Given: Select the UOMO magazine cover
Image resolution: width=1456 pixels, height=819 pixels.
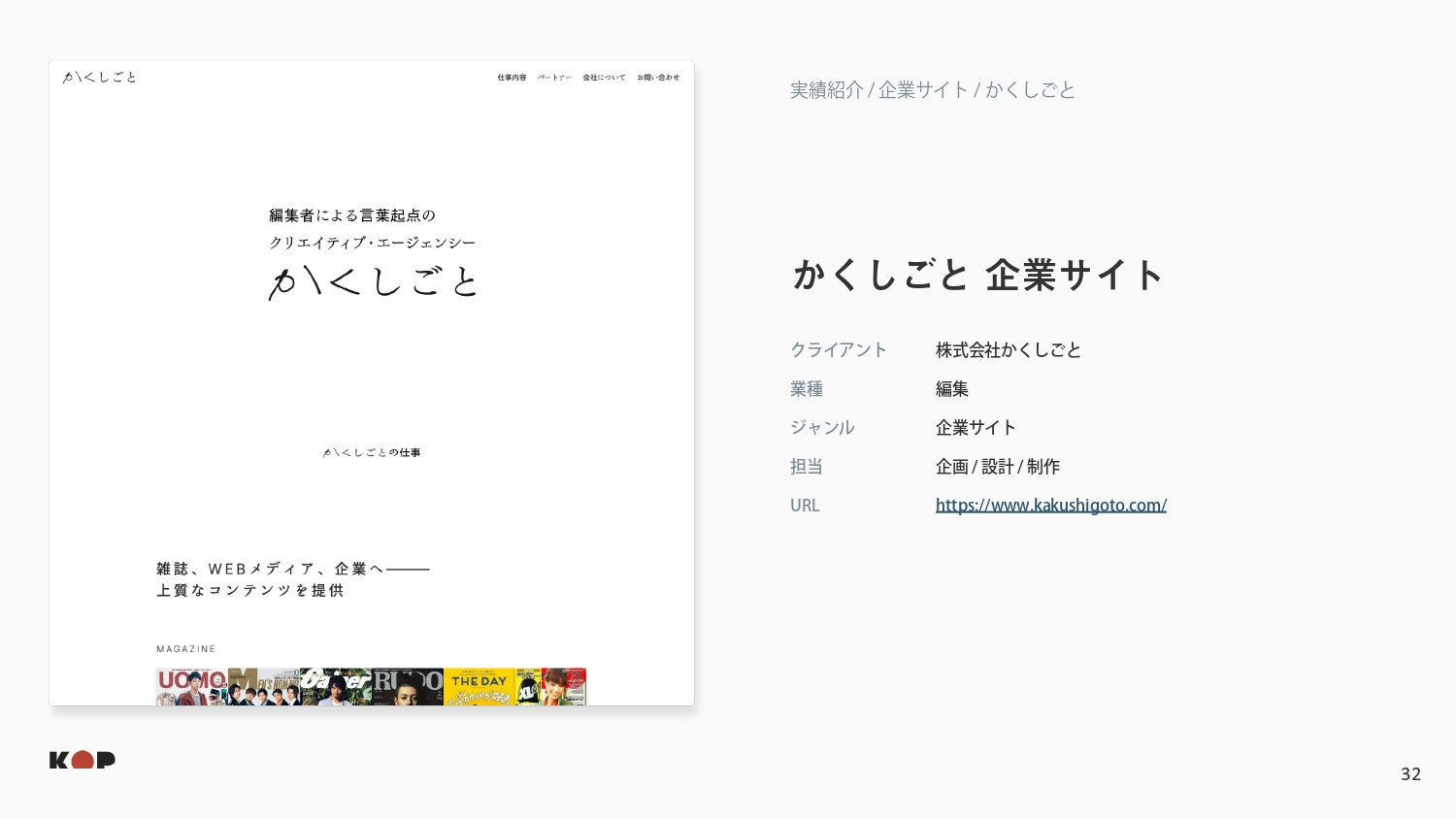Looking at the screenshot, I should click(191, 687).
